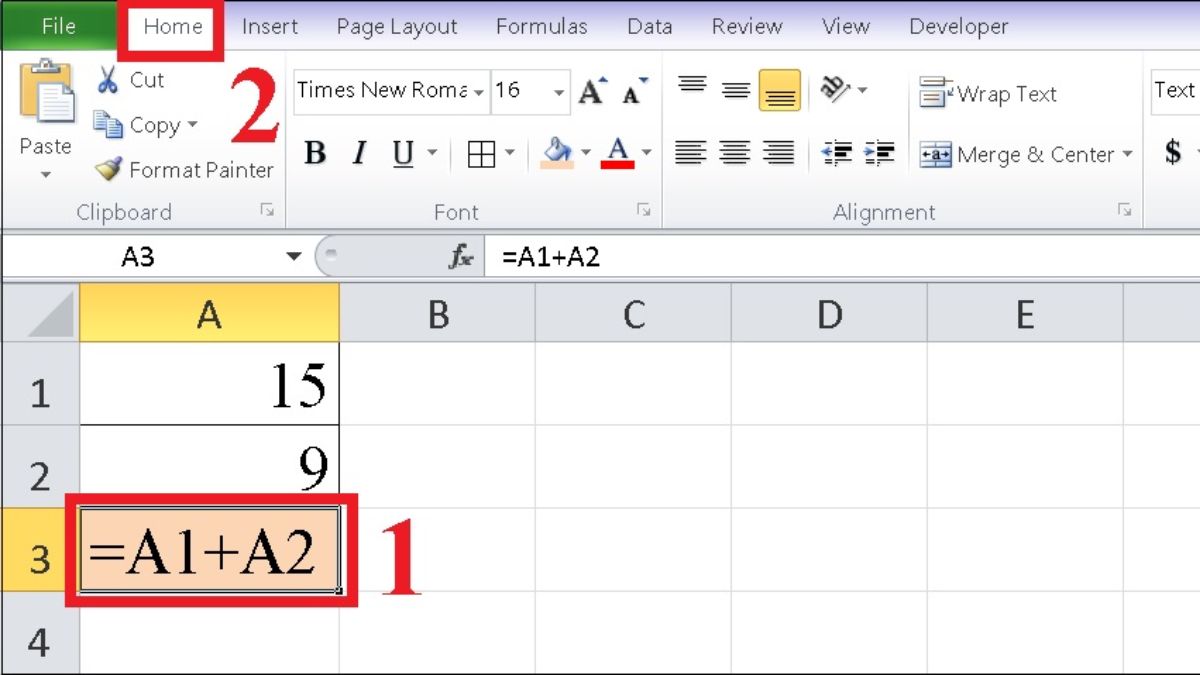
Task: Activate the Format Painter brush
Action: point(108,170)
